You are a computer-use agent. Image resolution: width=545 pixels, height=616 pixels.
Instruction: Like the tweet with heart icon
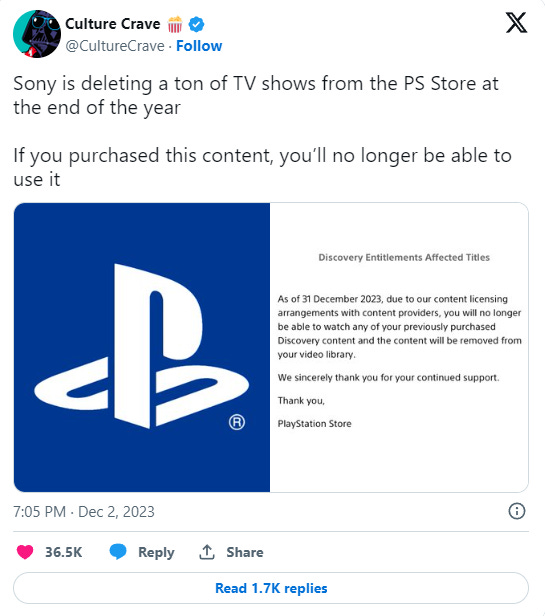(x=25, y=552)
